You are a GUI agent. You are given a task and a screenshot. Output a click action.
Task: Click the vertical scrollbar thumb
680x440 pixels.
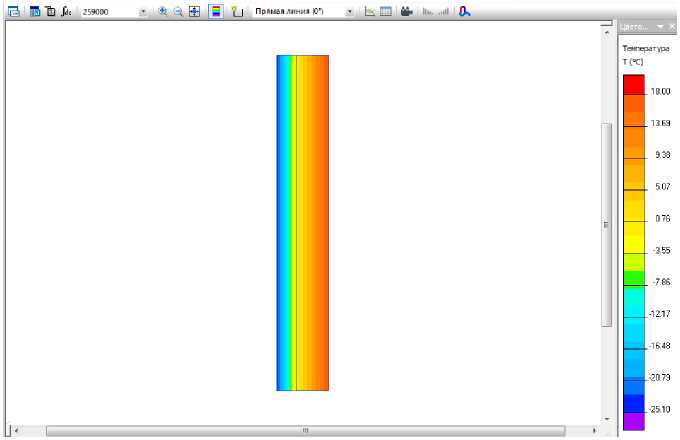point(607,225)
